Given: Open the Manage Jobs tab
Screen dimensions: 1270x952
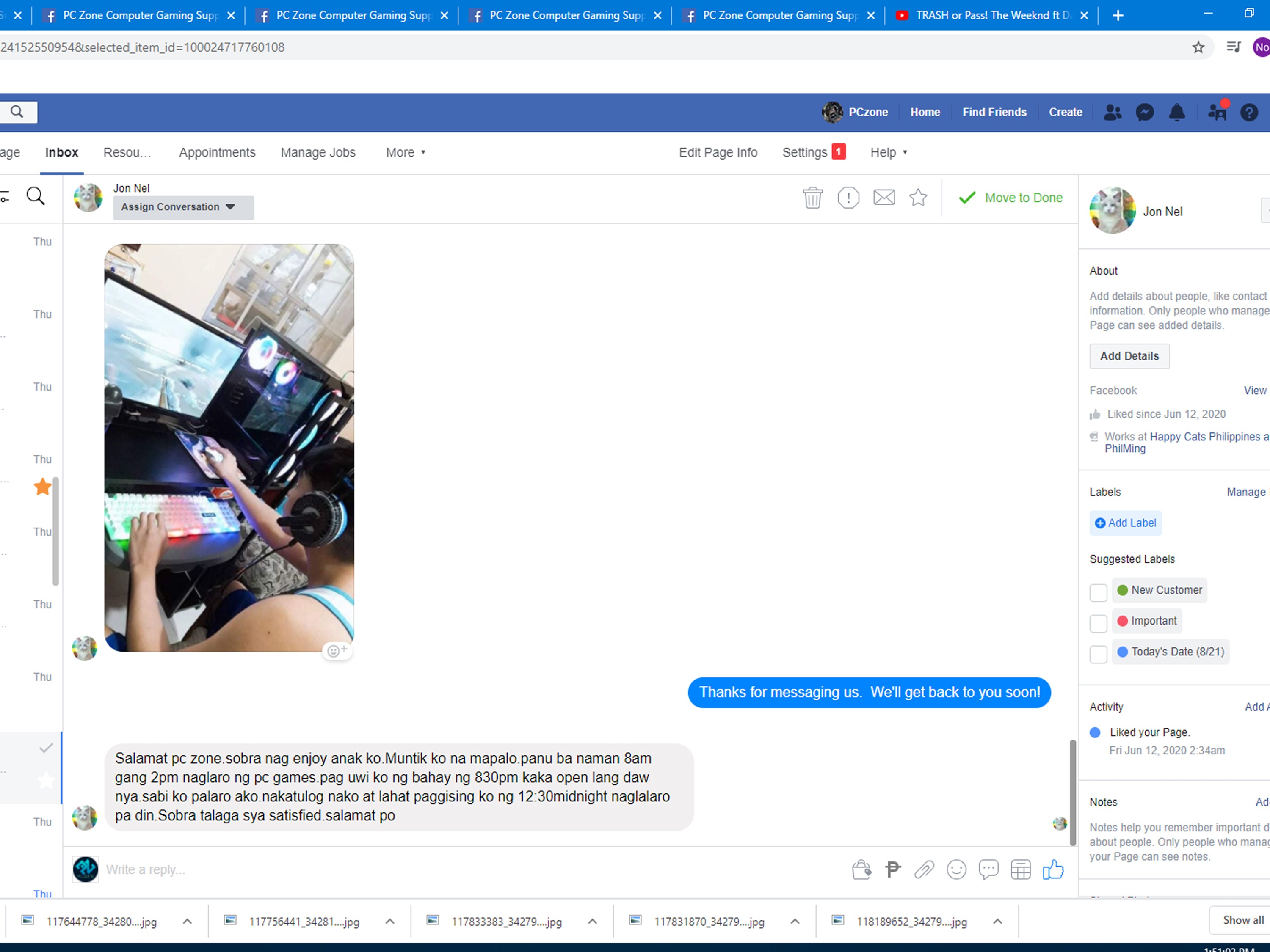Looking at the screenshot, I should pyautogui.click(x=317, y=153).
